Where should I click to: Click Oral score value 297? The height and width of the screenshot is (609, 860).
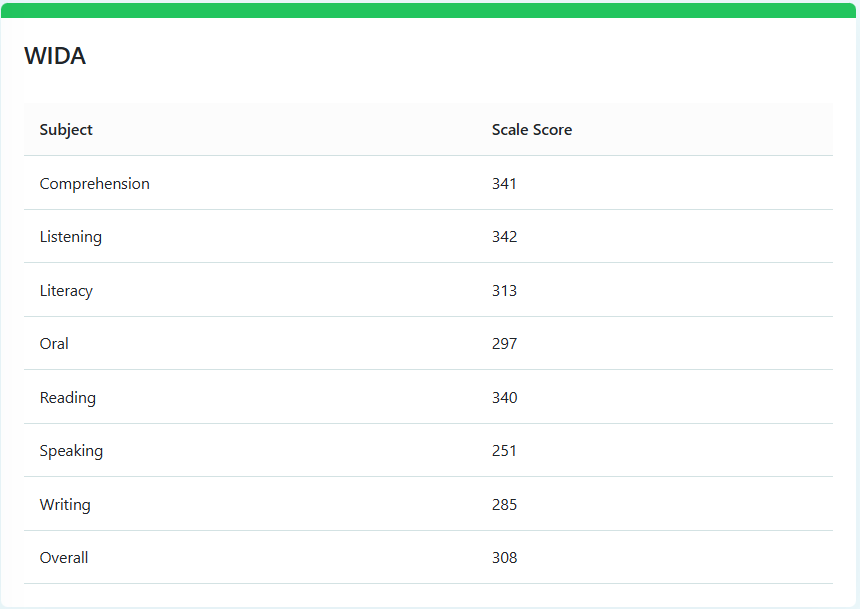505,343
